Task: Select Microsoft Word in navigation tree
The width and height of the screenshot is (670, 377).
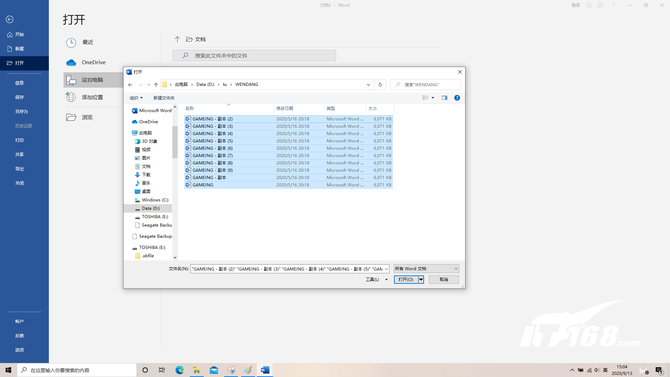Action: click(151, 111)
